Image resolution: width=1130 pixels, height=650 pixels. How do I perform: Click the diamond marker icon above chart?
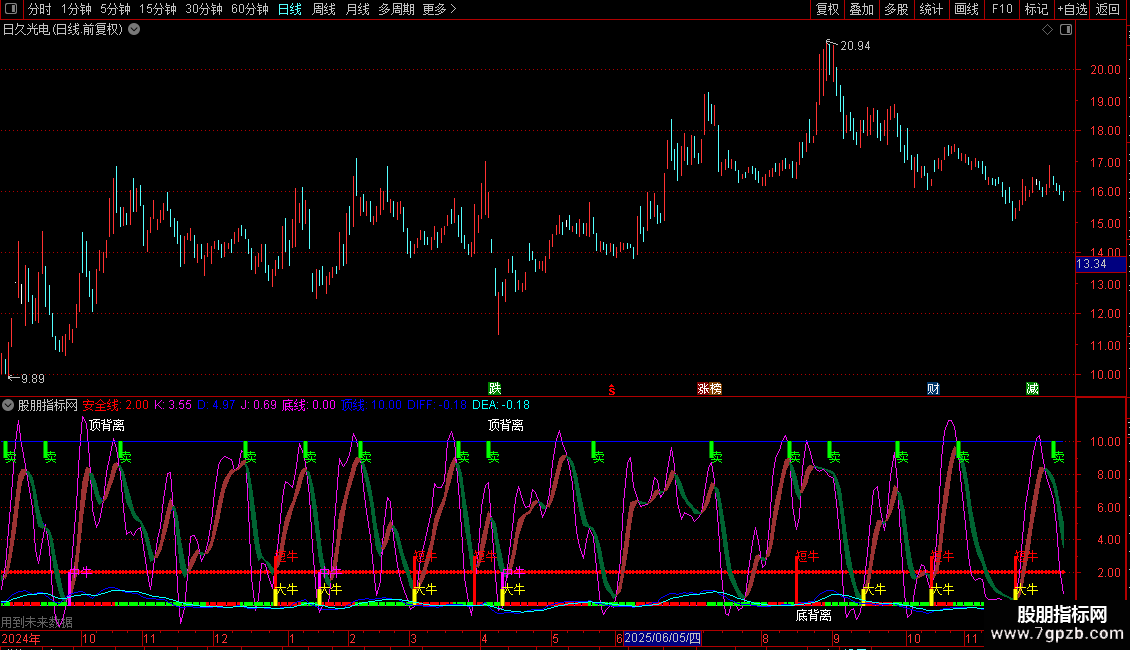(x=1047, y=30)
